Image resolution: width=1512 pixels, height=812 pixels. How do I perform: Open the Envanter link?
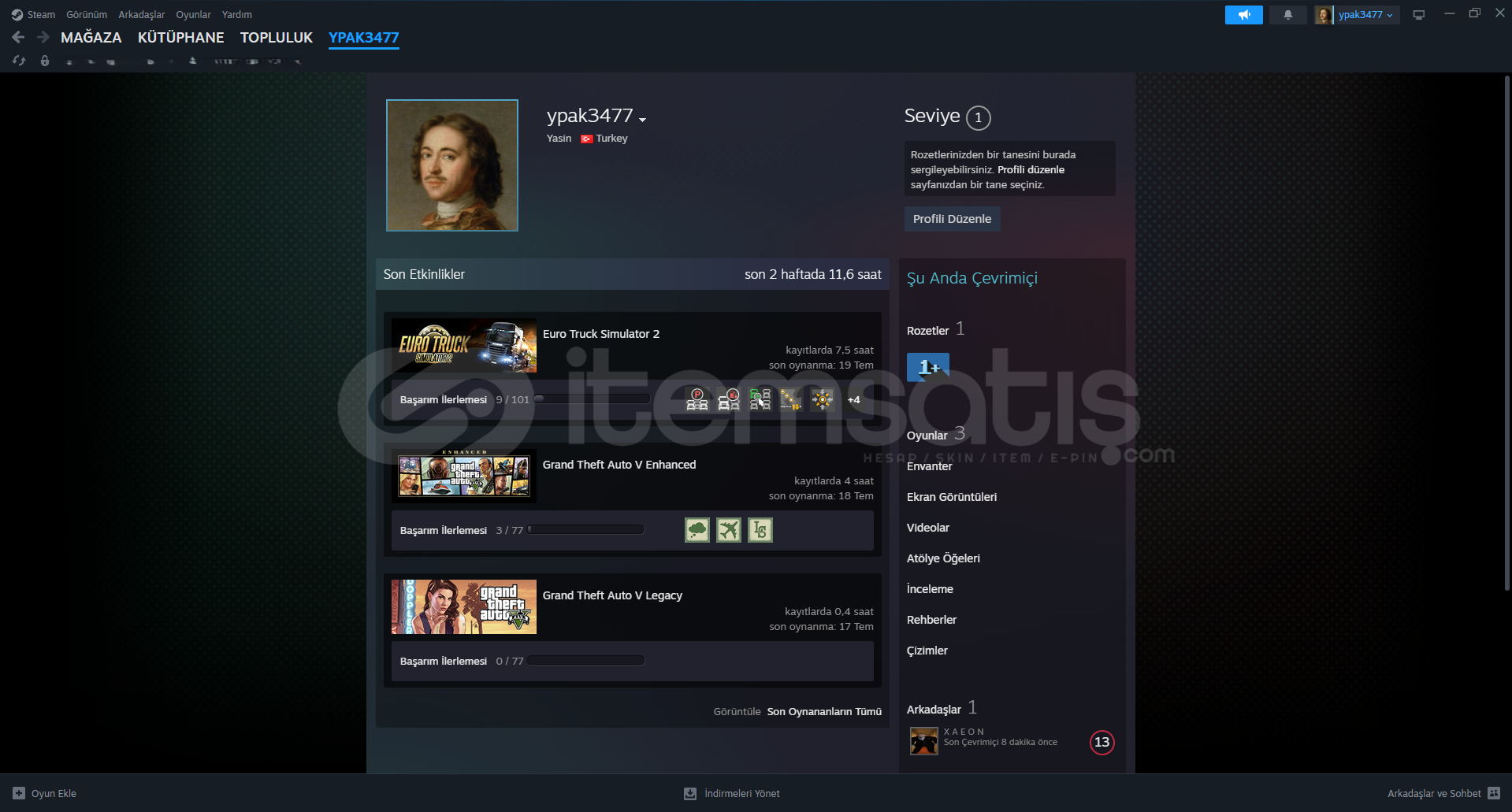click(x=930, y=466)
